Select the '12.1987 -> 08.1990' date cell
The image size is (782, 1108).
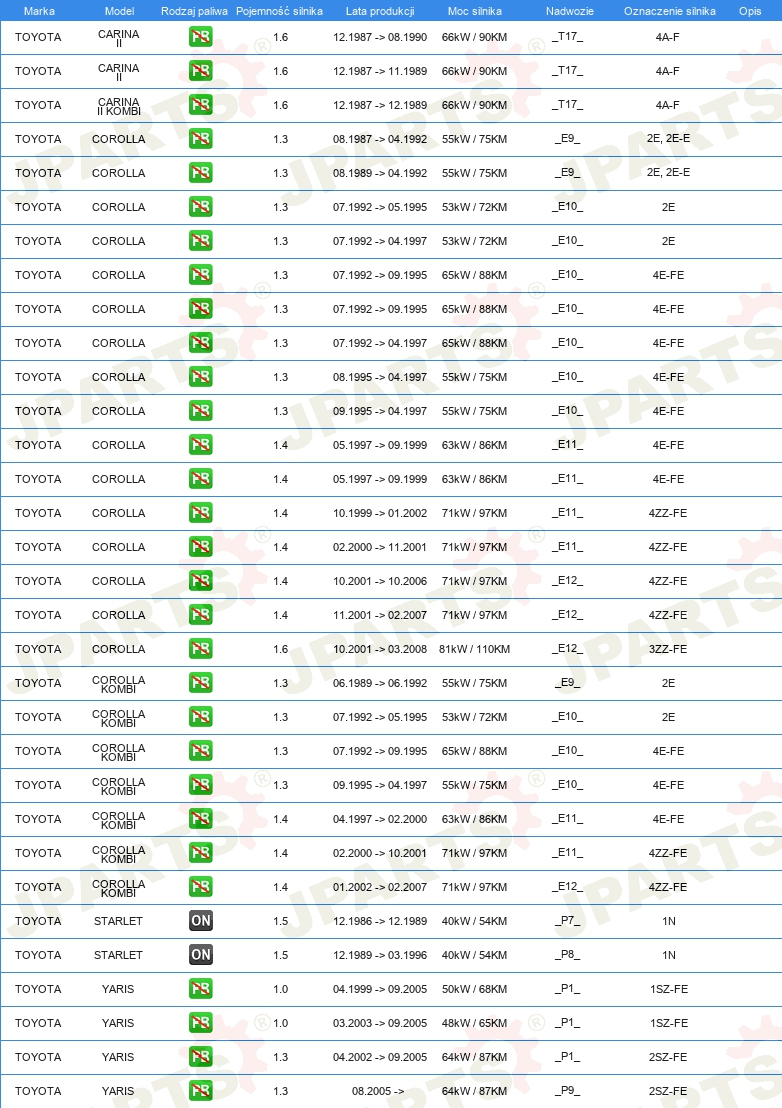point(380,37)
